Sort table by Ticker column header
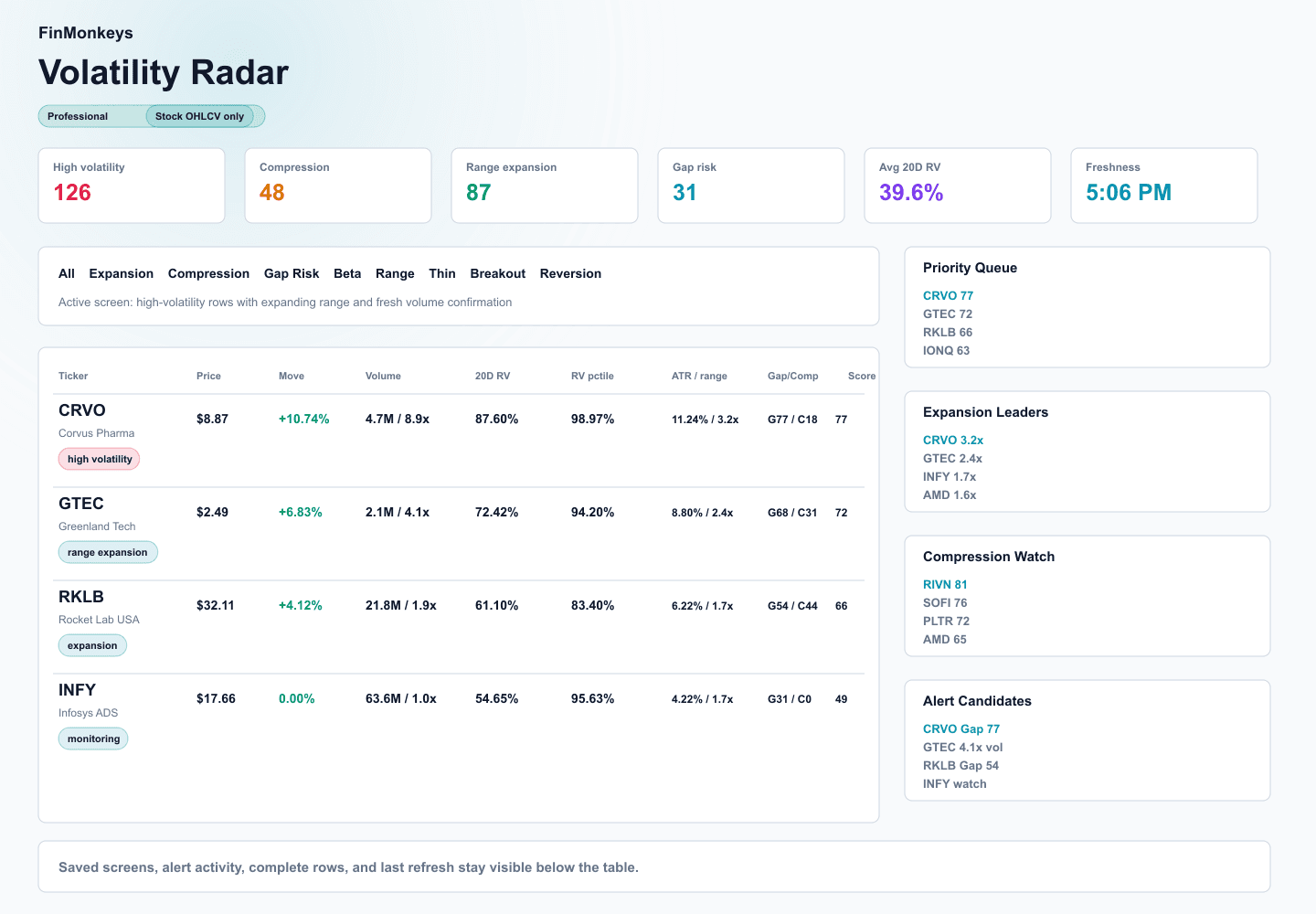1316x914 pixels. point(73,376)
